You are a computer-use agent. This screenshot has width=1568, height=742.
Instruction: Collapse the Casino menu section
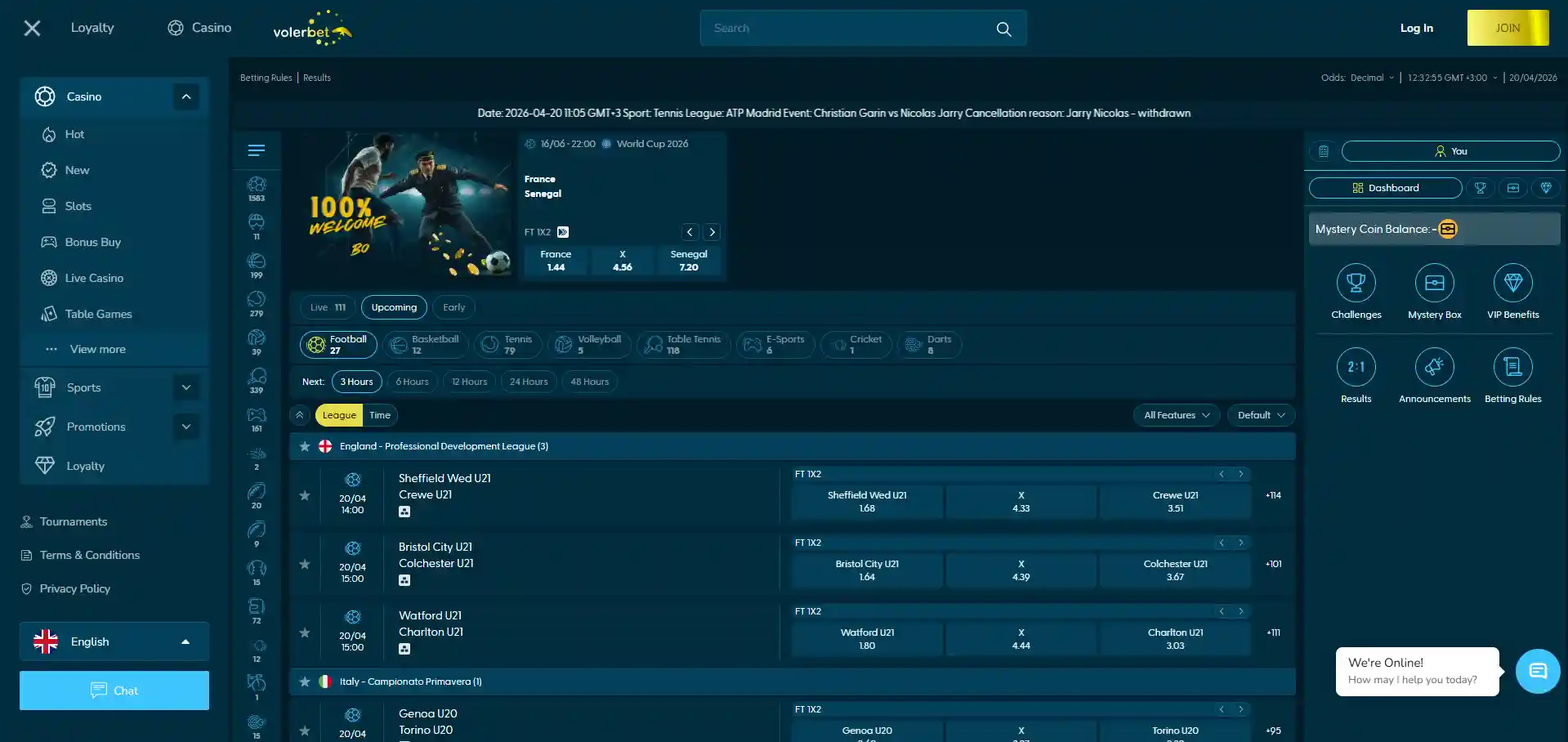[186, 96]
